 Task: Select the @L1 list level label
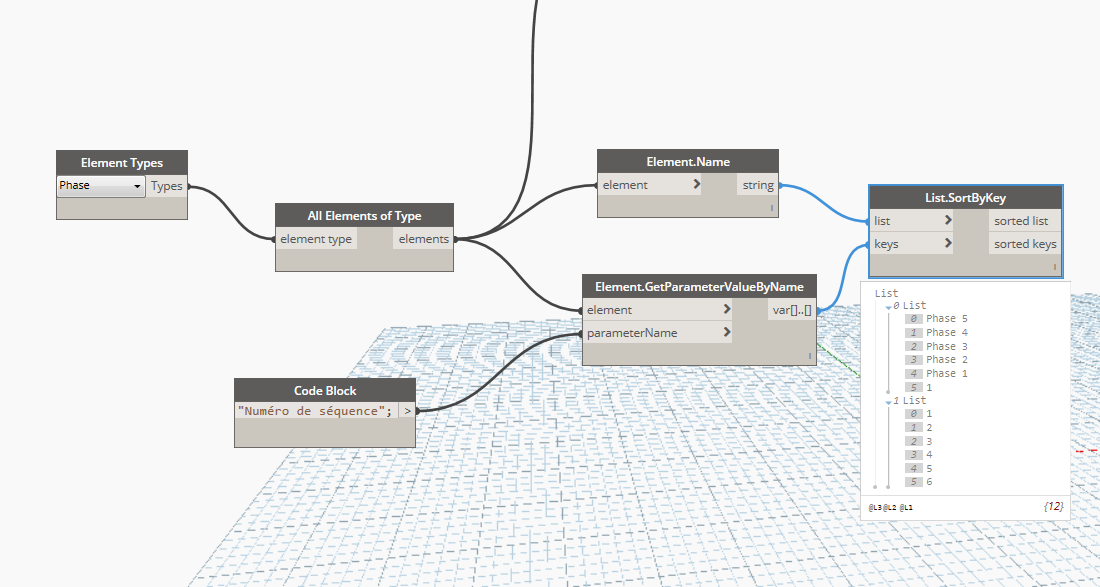pos(906,508)
